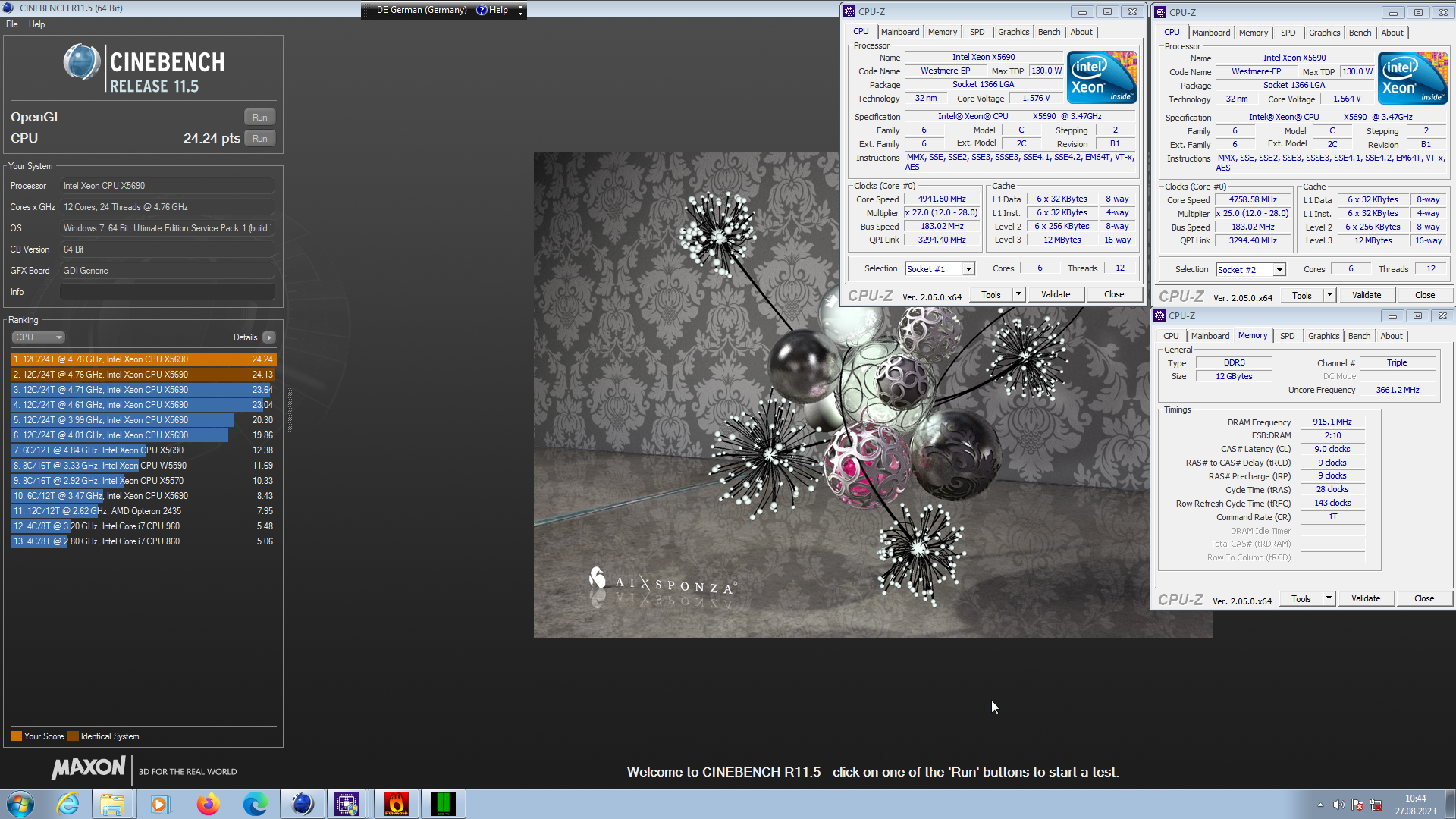Click Validate in Memory CPU-Z window

1366,598
